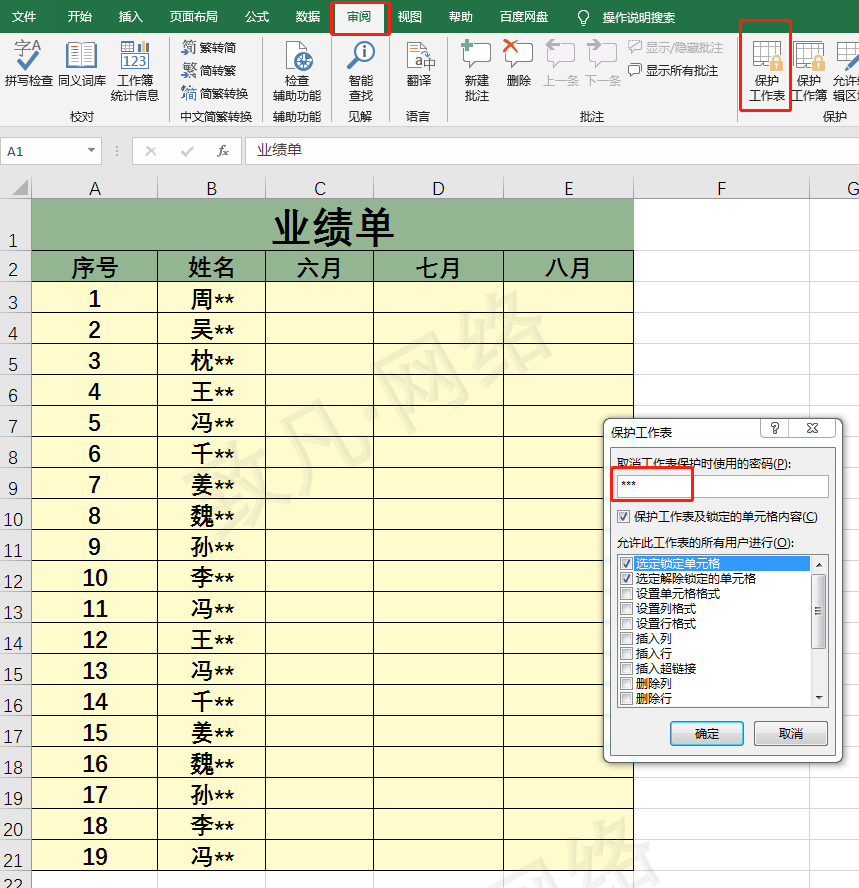
Task: Click 取消 in the 保护工作表 dialog
Action: click(x=790, y=733)
